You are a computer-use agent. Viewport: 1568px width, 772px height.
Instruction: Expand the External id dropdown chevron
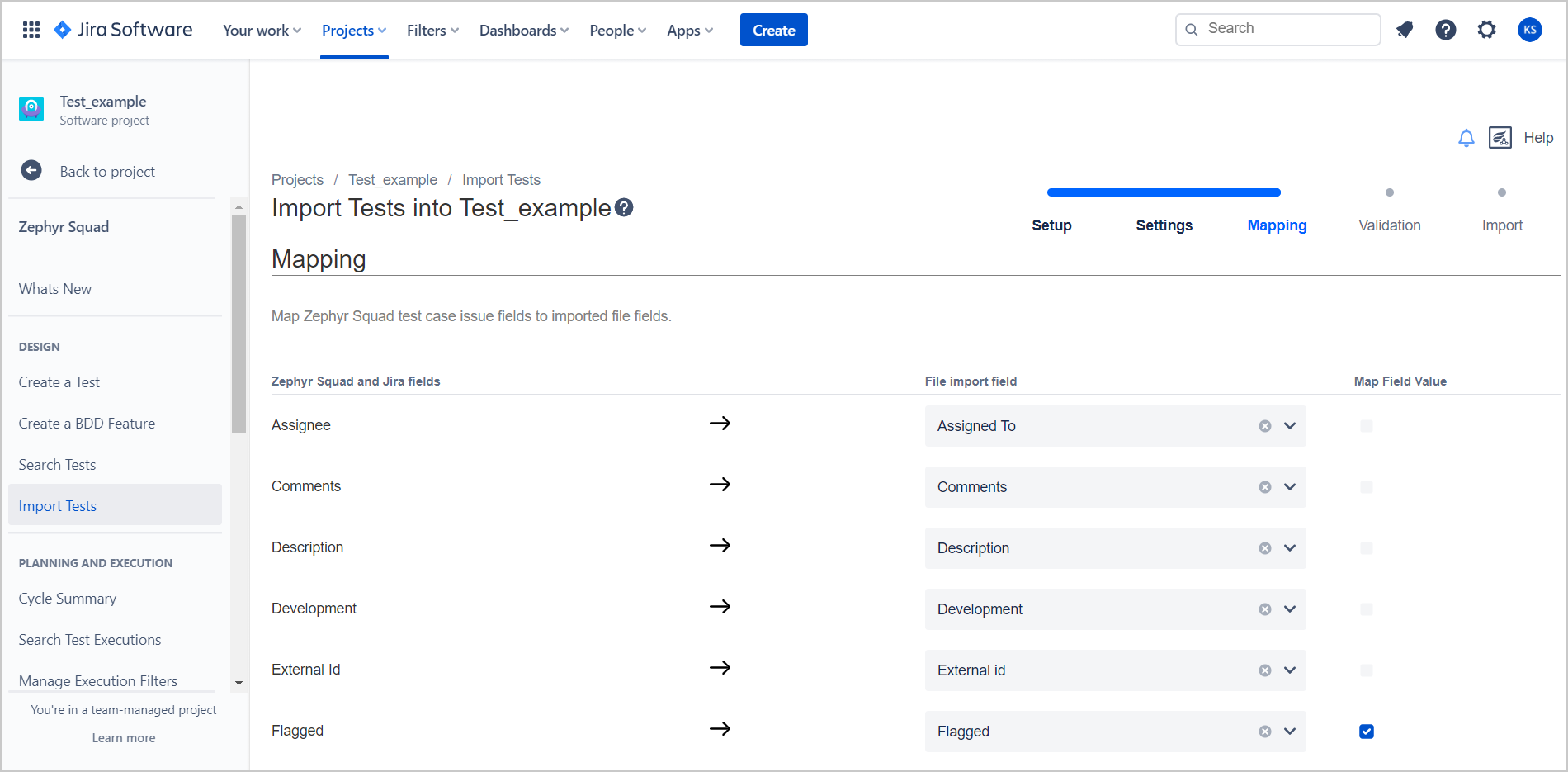pos(1290,670)
